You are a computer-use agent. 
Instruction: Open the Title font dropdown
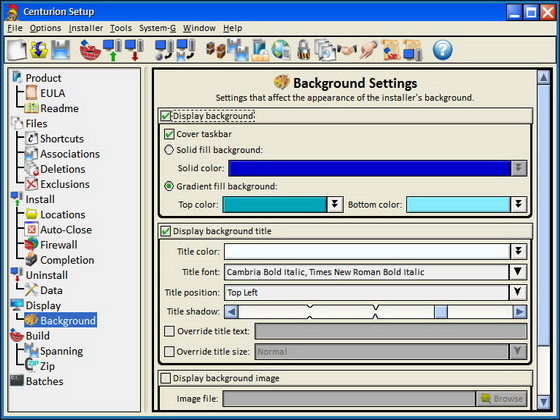(518, 272)
